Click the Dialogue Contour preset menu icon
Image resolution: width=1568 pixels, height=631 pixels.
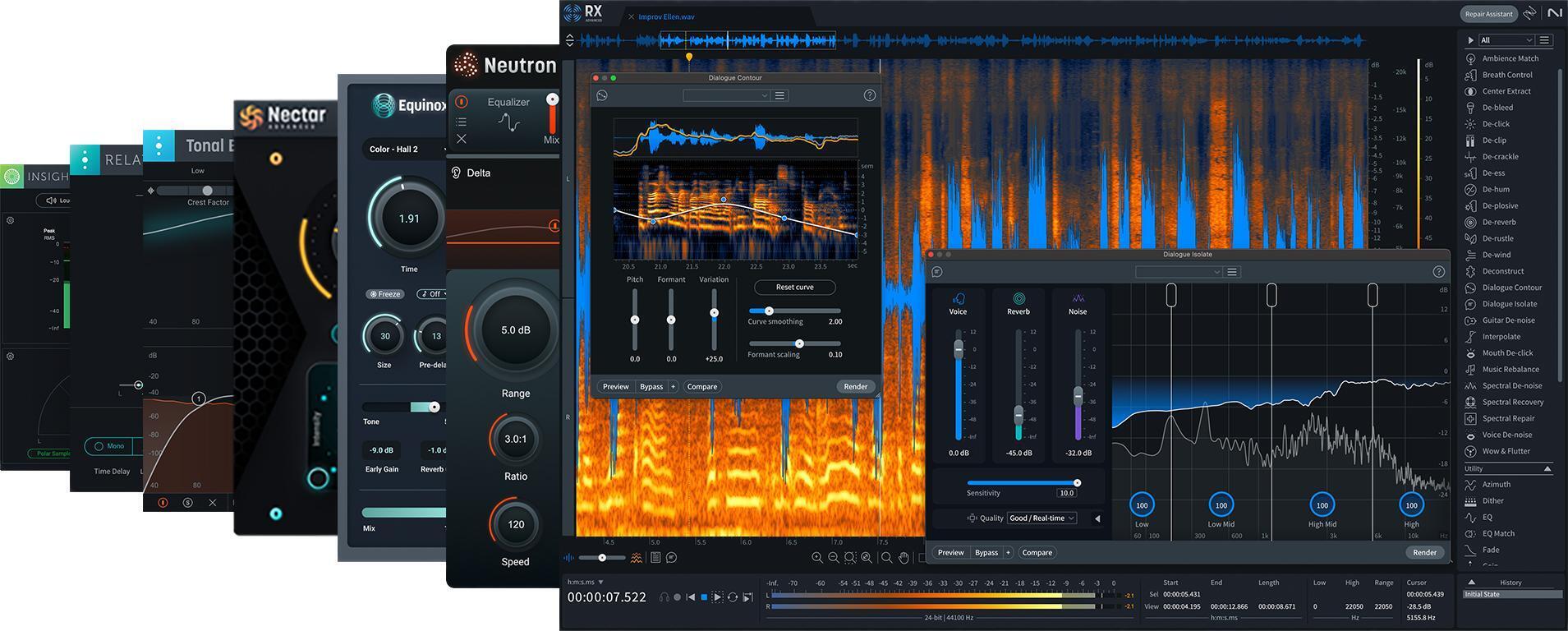point(779,95)
